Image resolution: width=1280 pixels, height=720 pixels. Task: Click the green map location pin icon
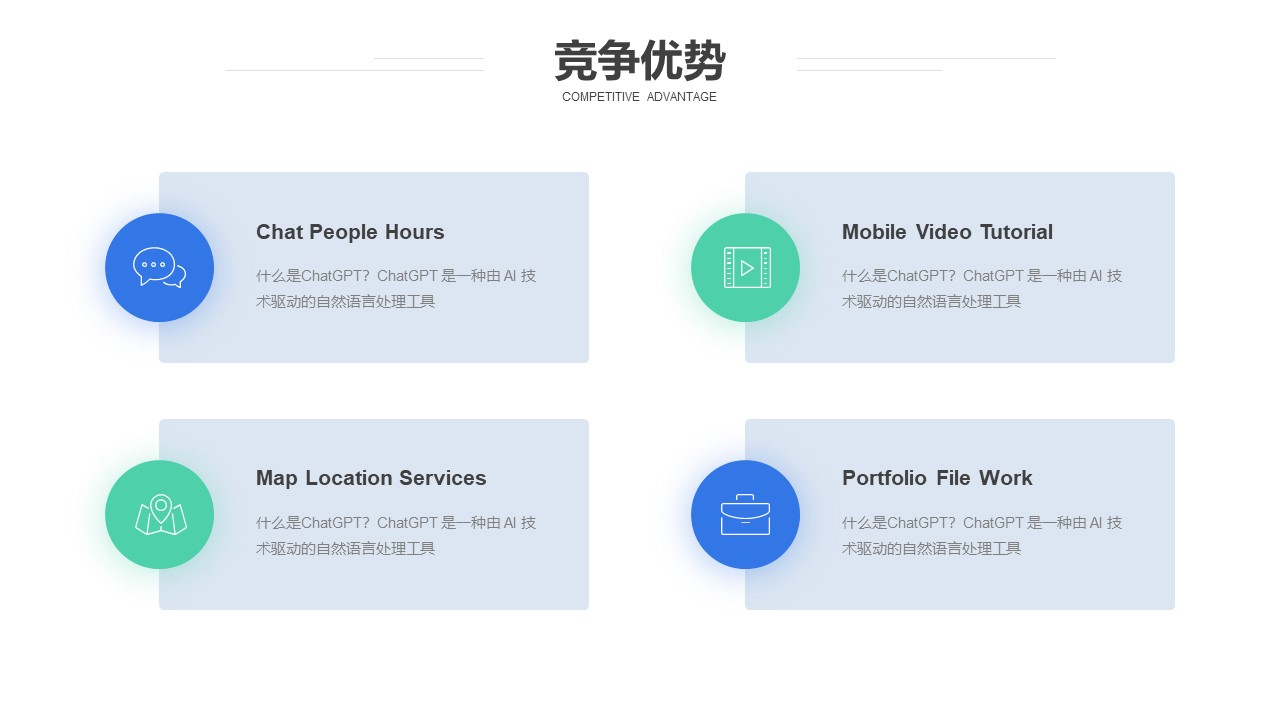pos(160,514)
